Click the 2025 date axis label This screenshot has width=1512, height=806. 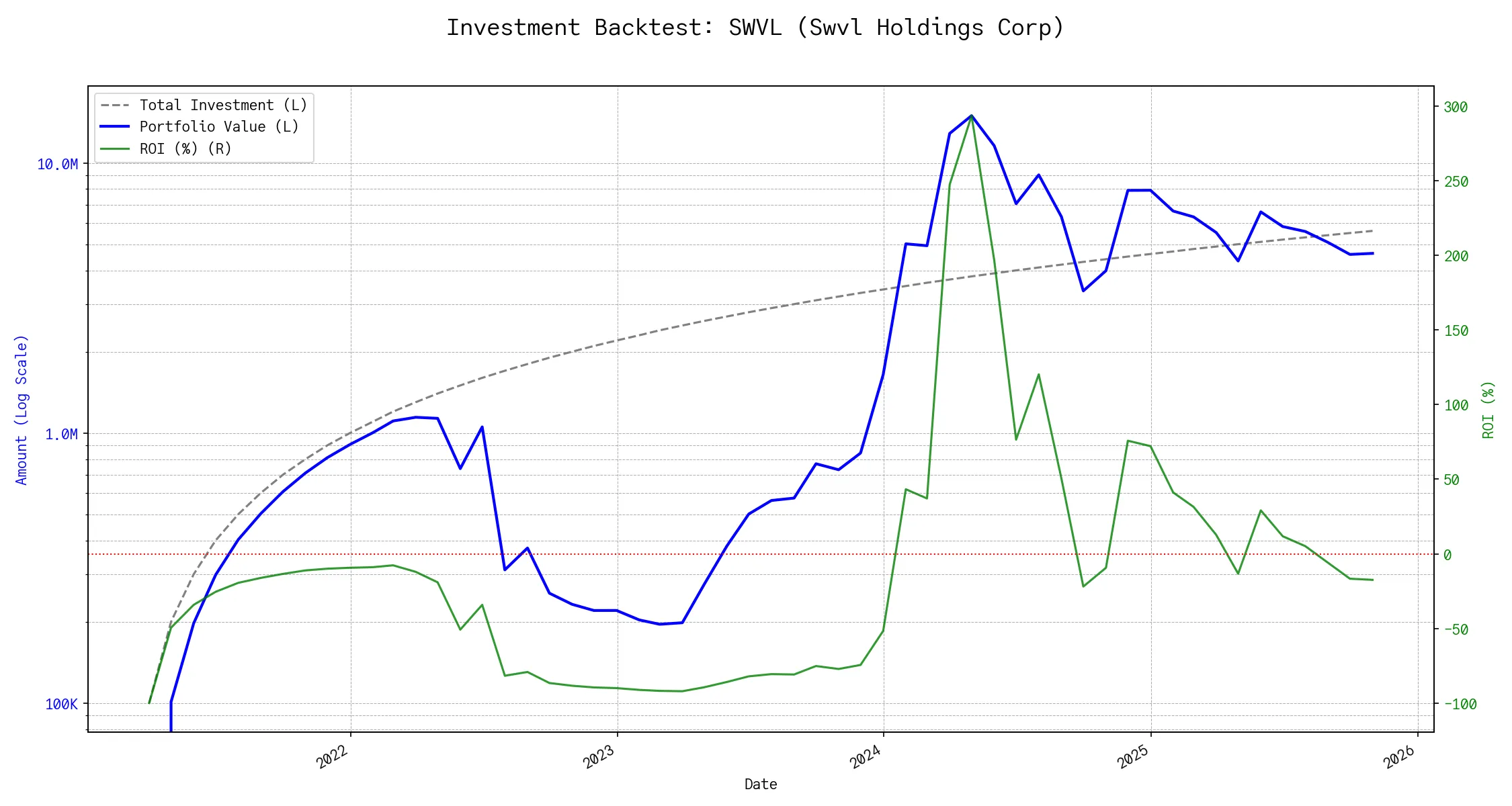pyautogui.click(x=1133, y=757)
